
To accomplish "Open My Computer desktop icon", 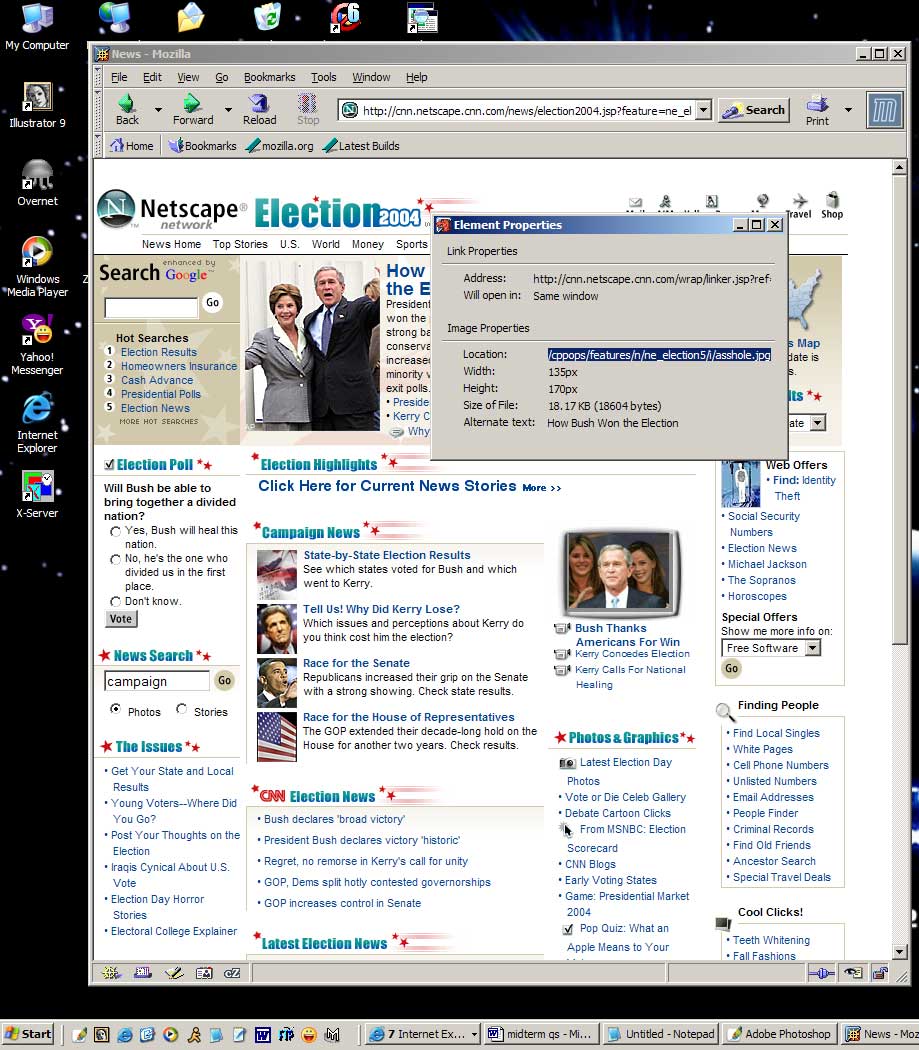I will [x=37, y=27].
